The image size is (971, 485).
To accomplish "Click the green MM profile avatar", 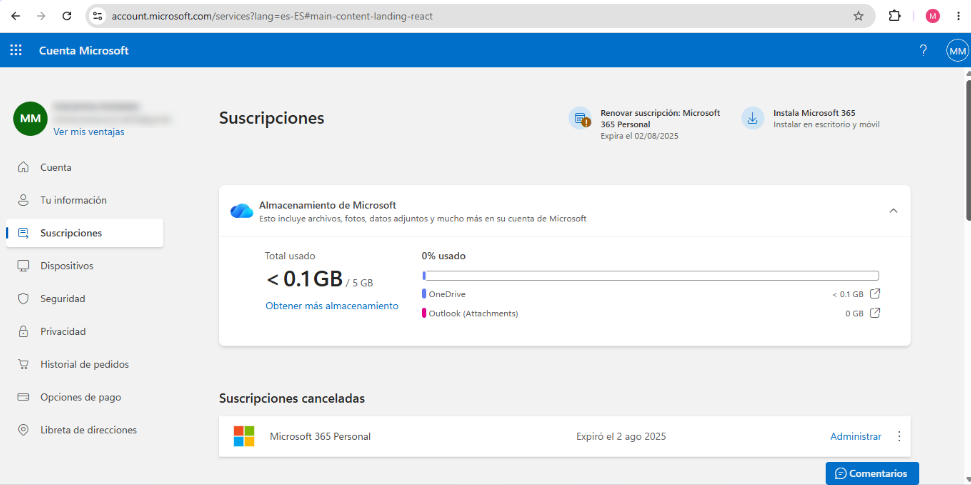I will 30,118.
